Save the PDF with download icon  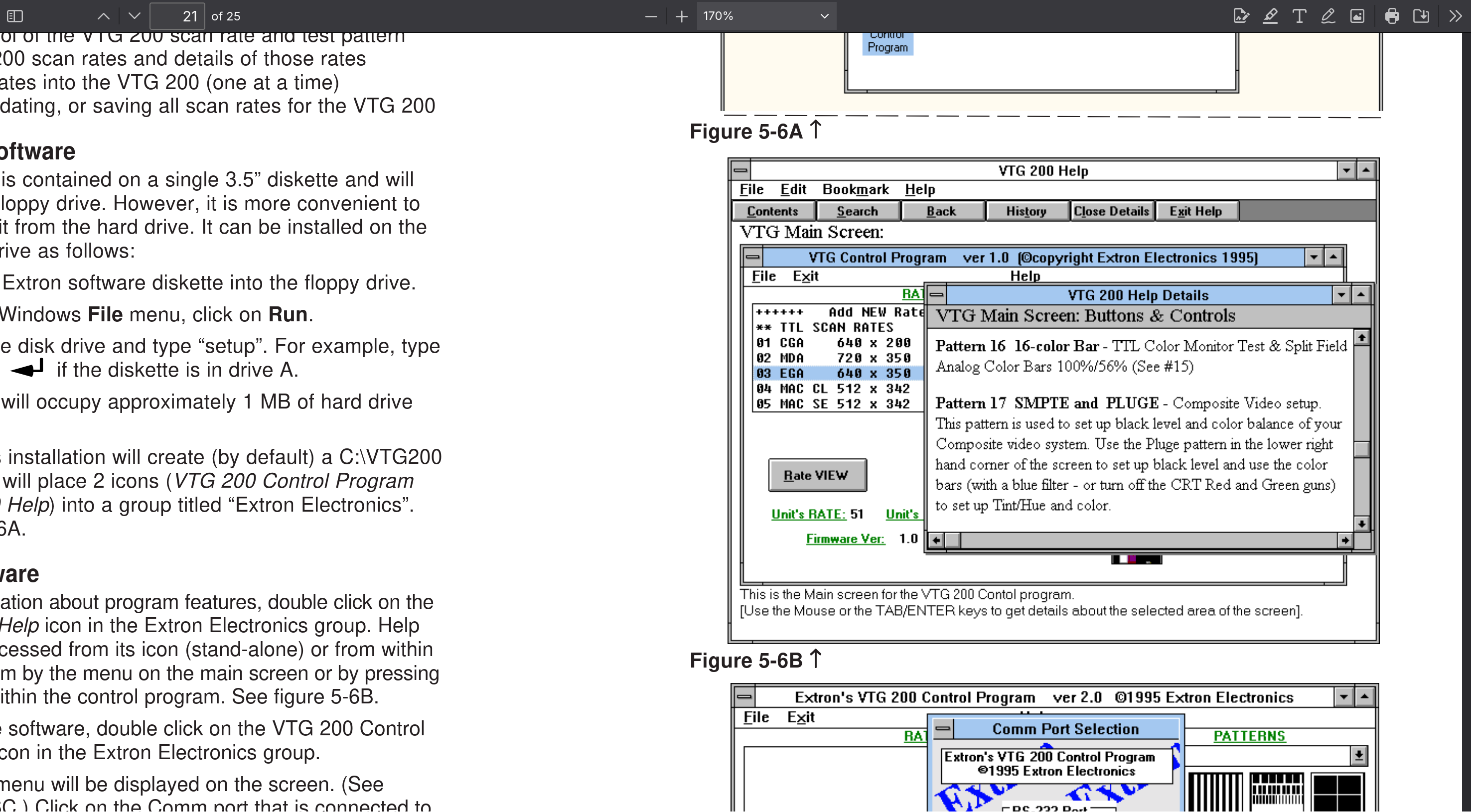click(x=1421, y=16)
